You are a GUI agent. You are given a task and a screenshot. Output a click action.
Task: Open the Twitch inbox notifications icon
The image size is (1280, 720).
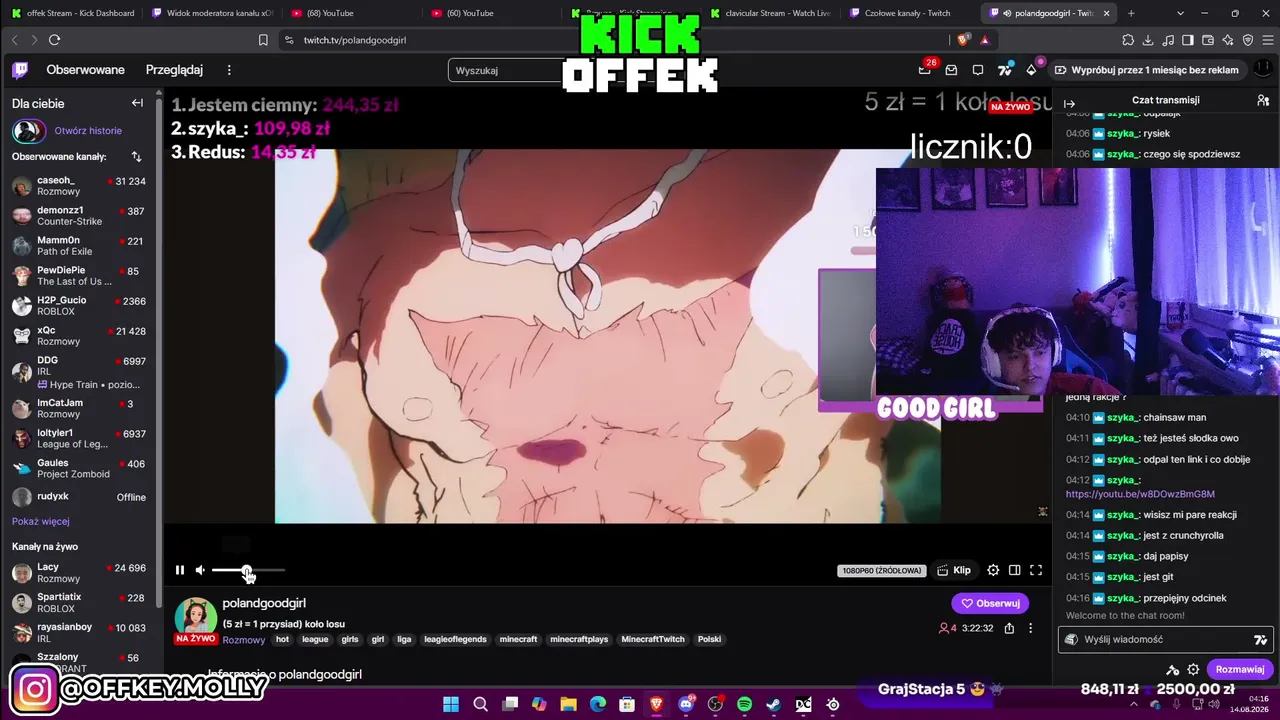[x=951, y=70]
